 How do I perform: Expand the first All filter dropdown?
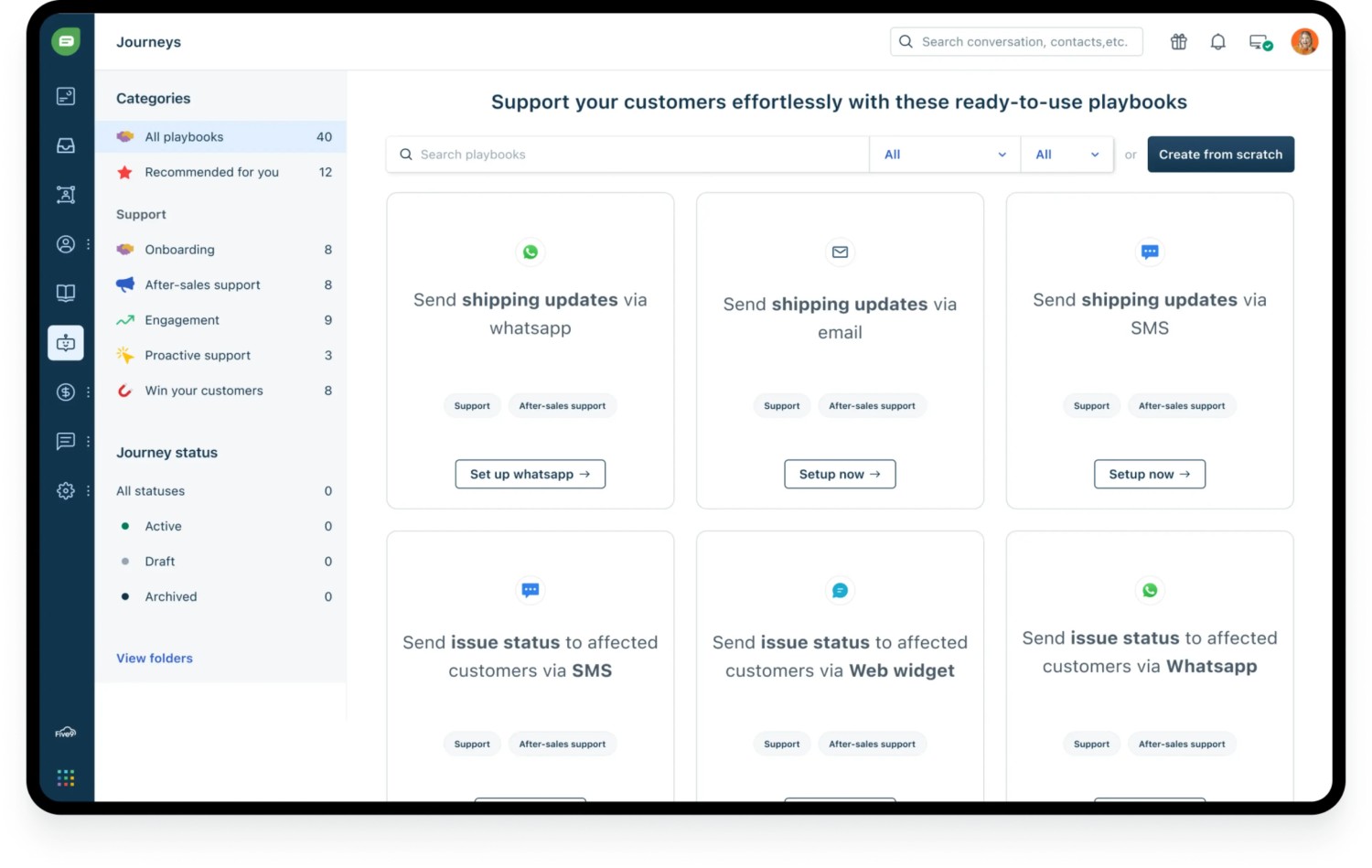(x=944, y=155)
